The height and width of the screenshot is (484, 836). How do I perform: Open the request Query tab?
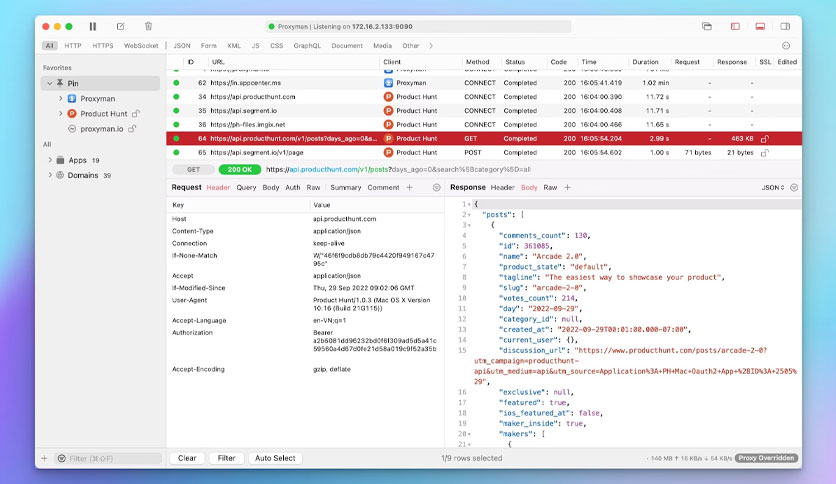point(246,188)
